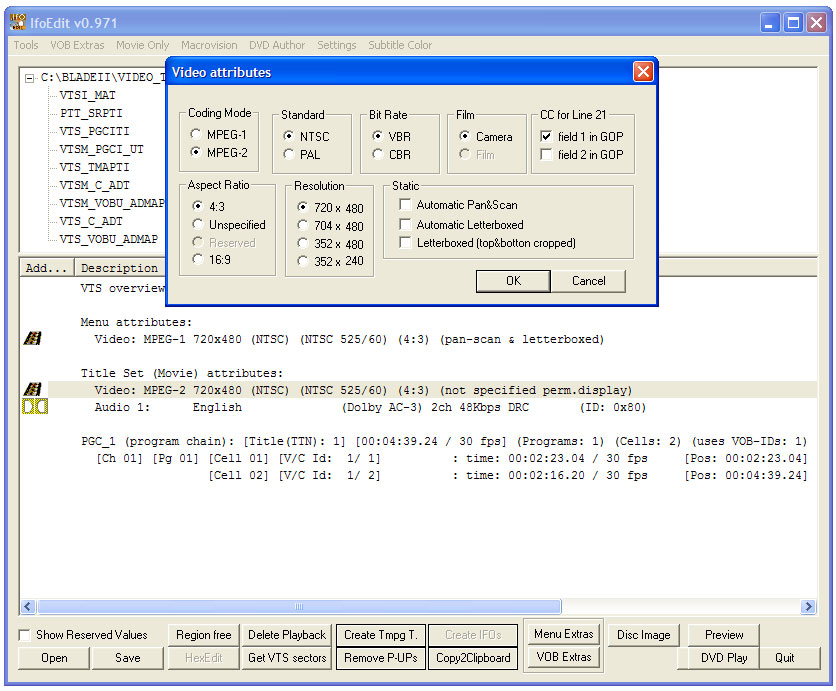Select Camera in the Film group
The image size is (836, 691).
click(x=465, y=136)
